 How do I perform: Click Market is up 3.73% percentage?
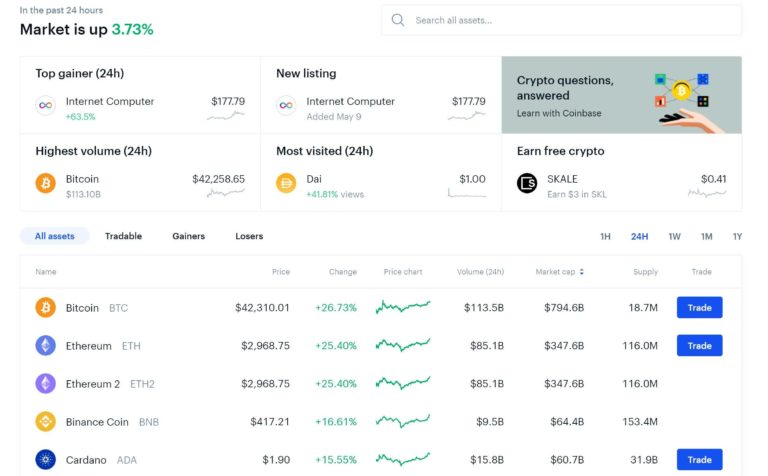[x=132, y=29]
